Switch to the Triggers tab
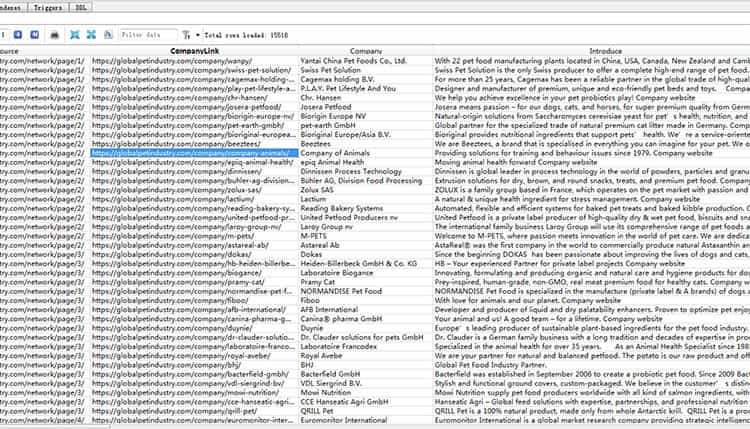Screen dimensions: 750x429 (48, 8)
